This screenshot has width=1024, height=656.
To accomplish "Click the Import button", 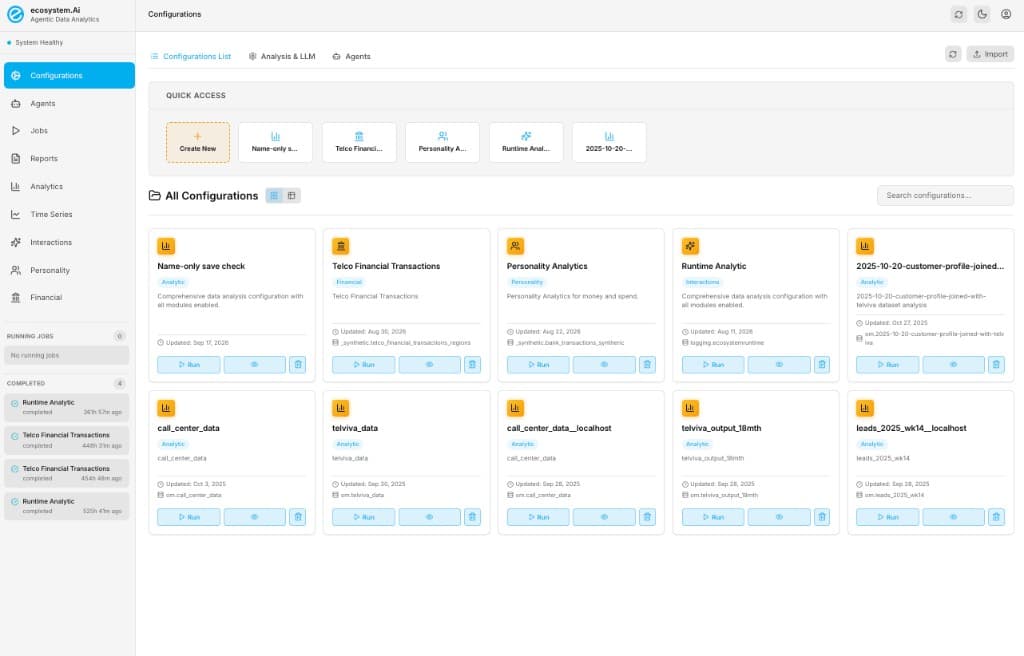I will (990, 54).
